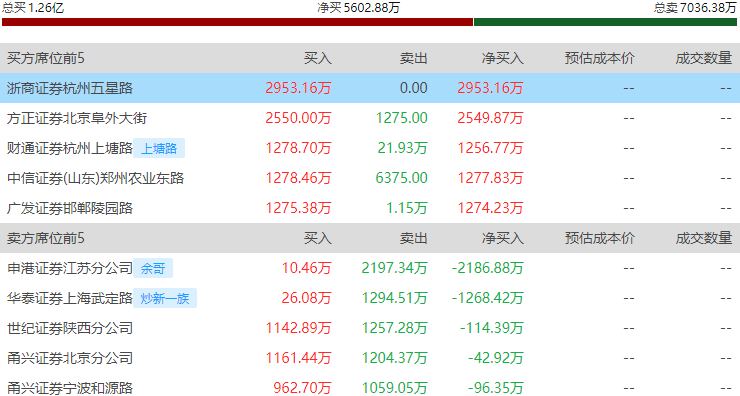Sort buyers by 净买入 column header
Viewport: 740px width, 396px height.
(x=502, y=58)
